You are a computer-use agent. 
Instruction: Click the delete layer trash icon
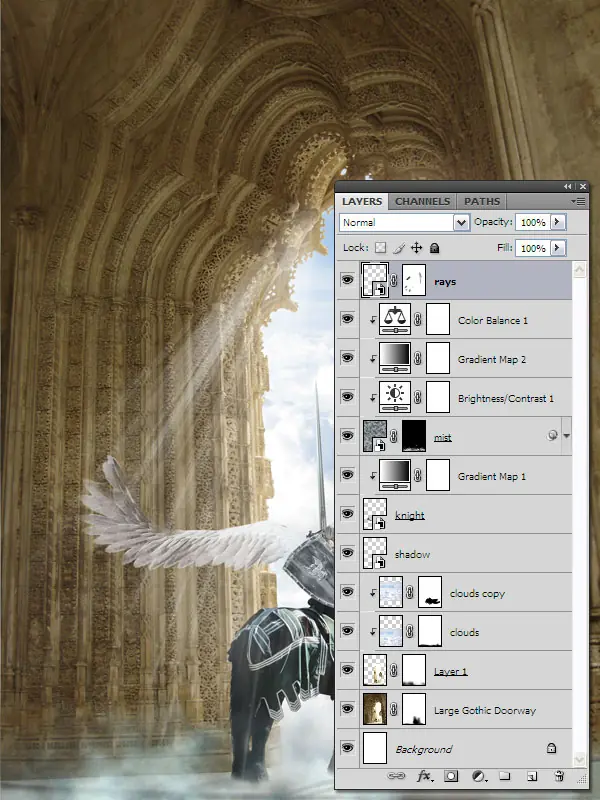click(x=559, y=776)
